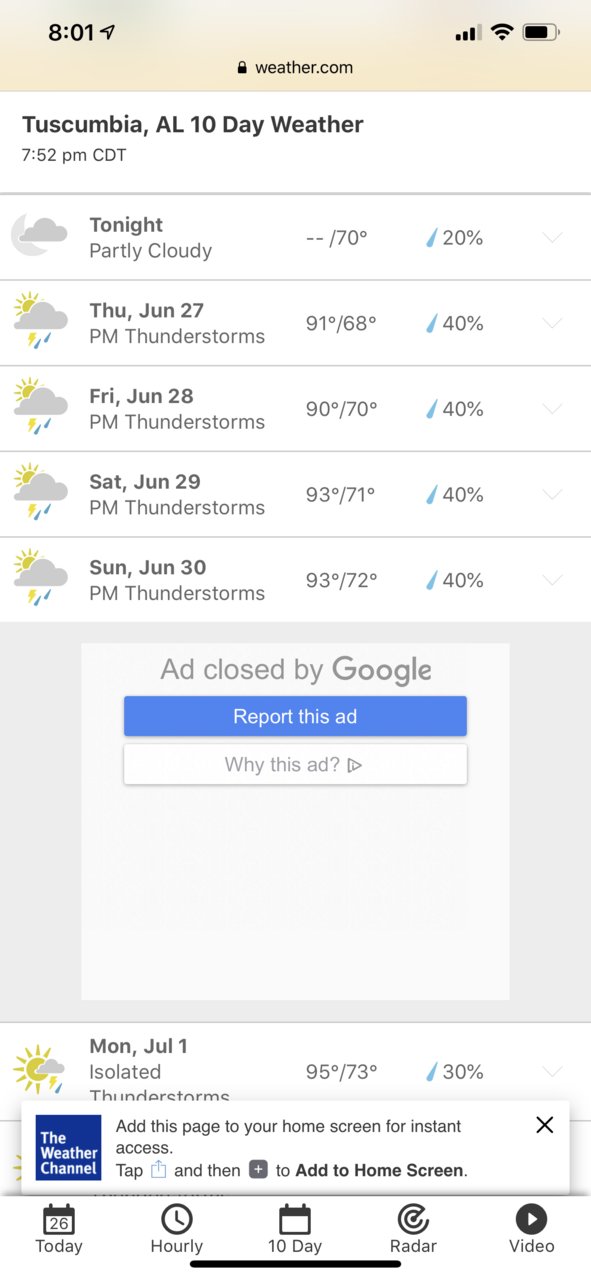Click the Report this ad button
The height and width of the screenshot is (1279, 591).
point(295,716)
